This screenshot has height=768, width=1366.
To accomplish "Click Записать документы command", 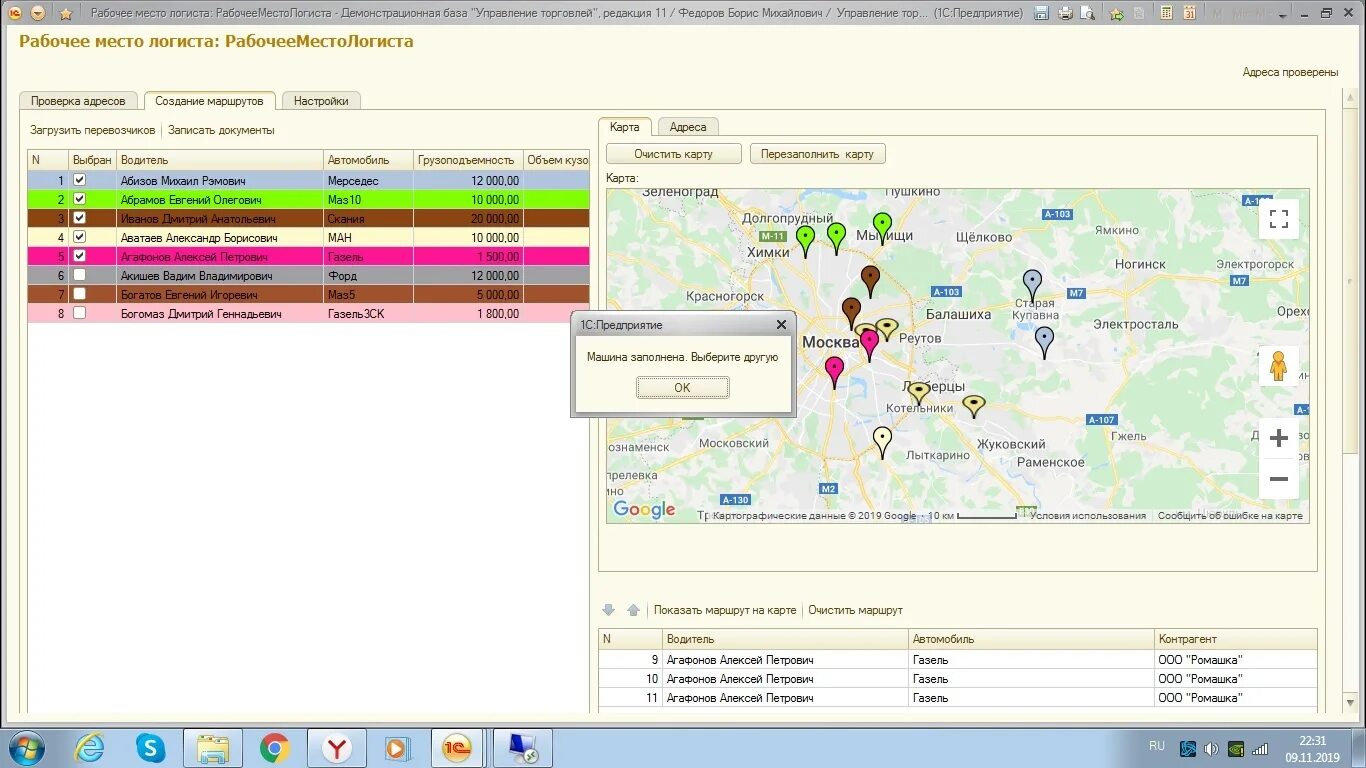I will pyautogui.click(x=221, y=130).
